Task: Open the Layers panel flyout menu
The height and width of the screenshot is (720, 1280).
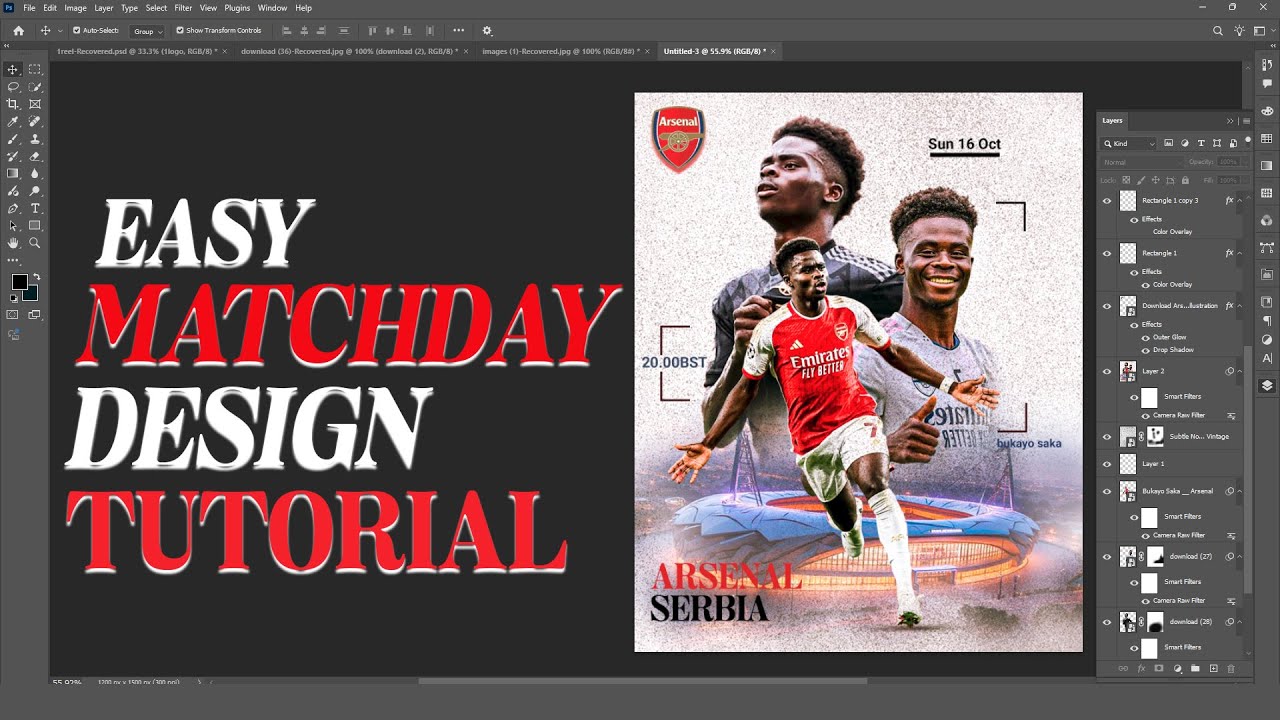Action: click(1246, 121)
